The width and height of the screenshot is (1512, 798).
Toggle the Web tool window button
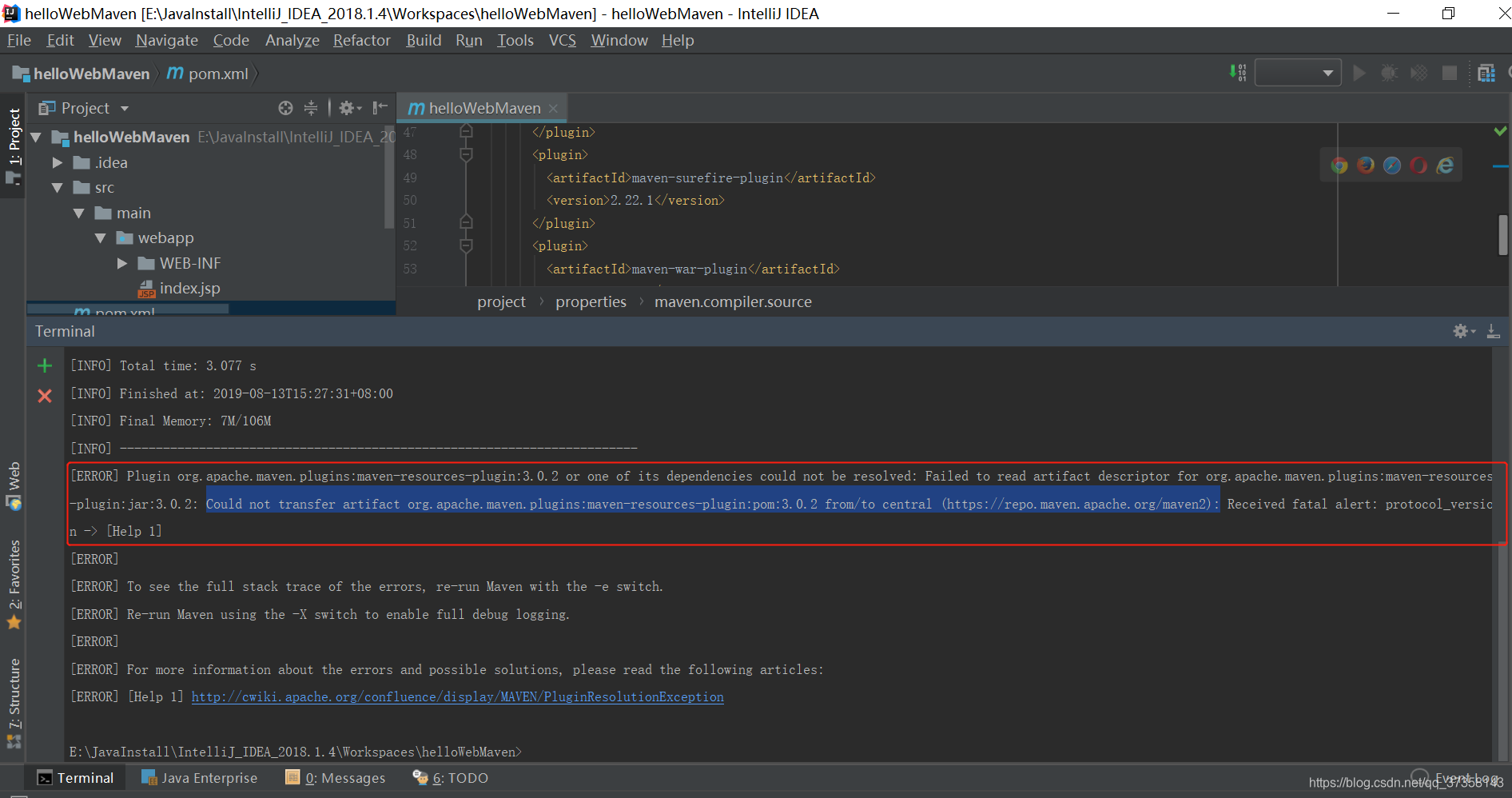pyautogui.click(x=14, y=485)
